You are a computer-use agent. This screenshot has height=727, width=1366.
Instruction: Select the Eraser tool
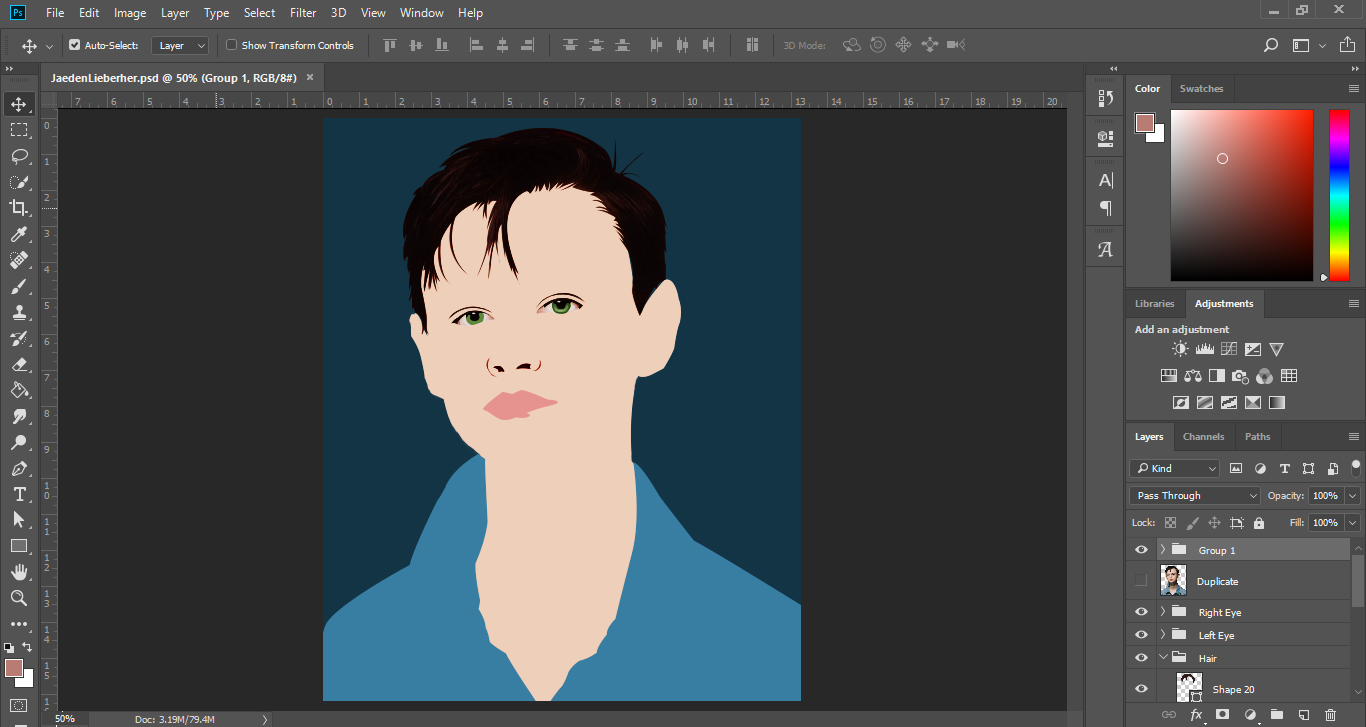tap(18, 364)
